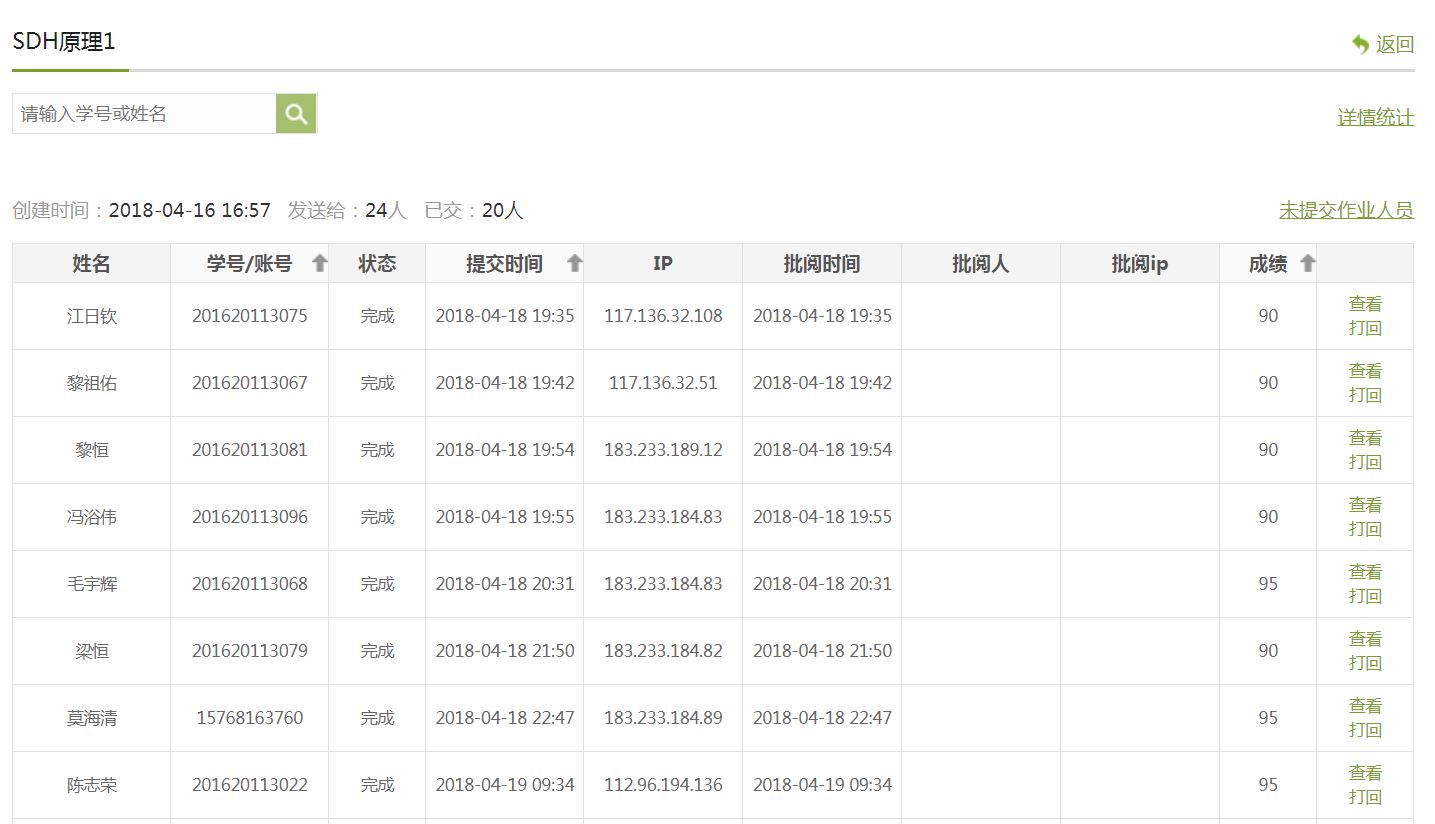Click 打回 for 毛宇辉

coord(1365,596)
